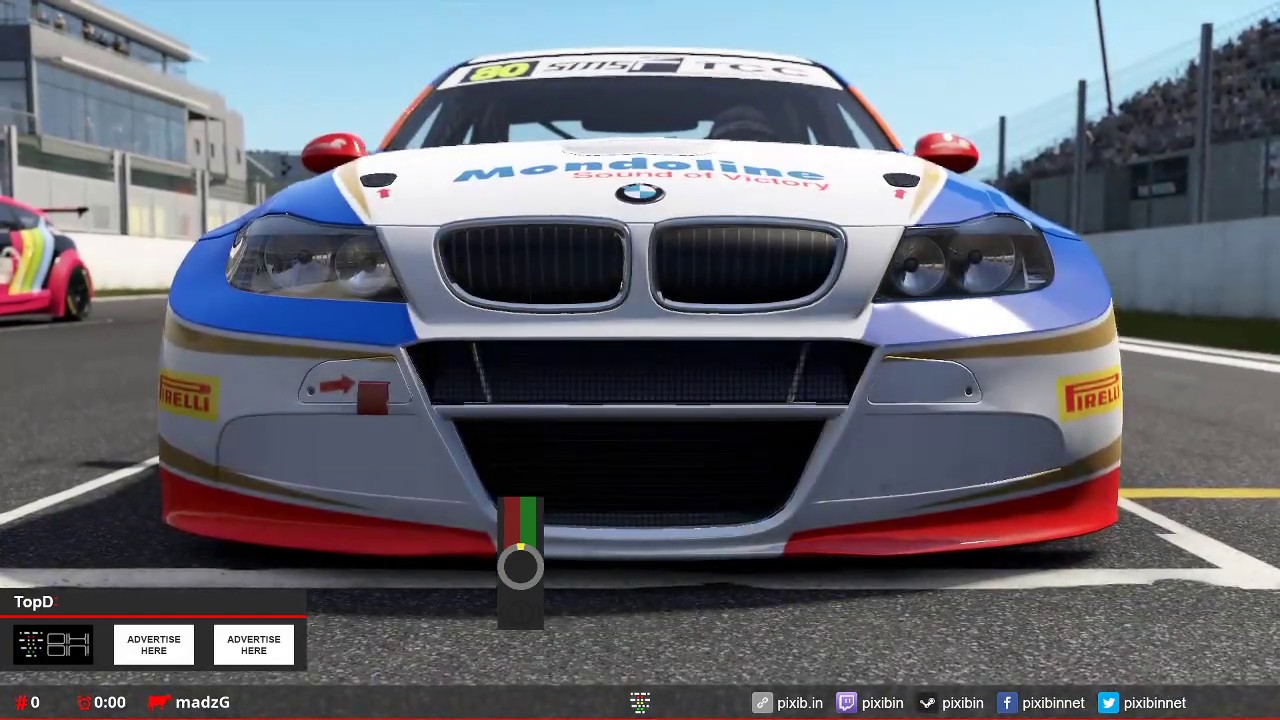Click the red-green throttle brake indicator
The width and height of the screenshot is (1280, 720).
[x=520, y=521]
